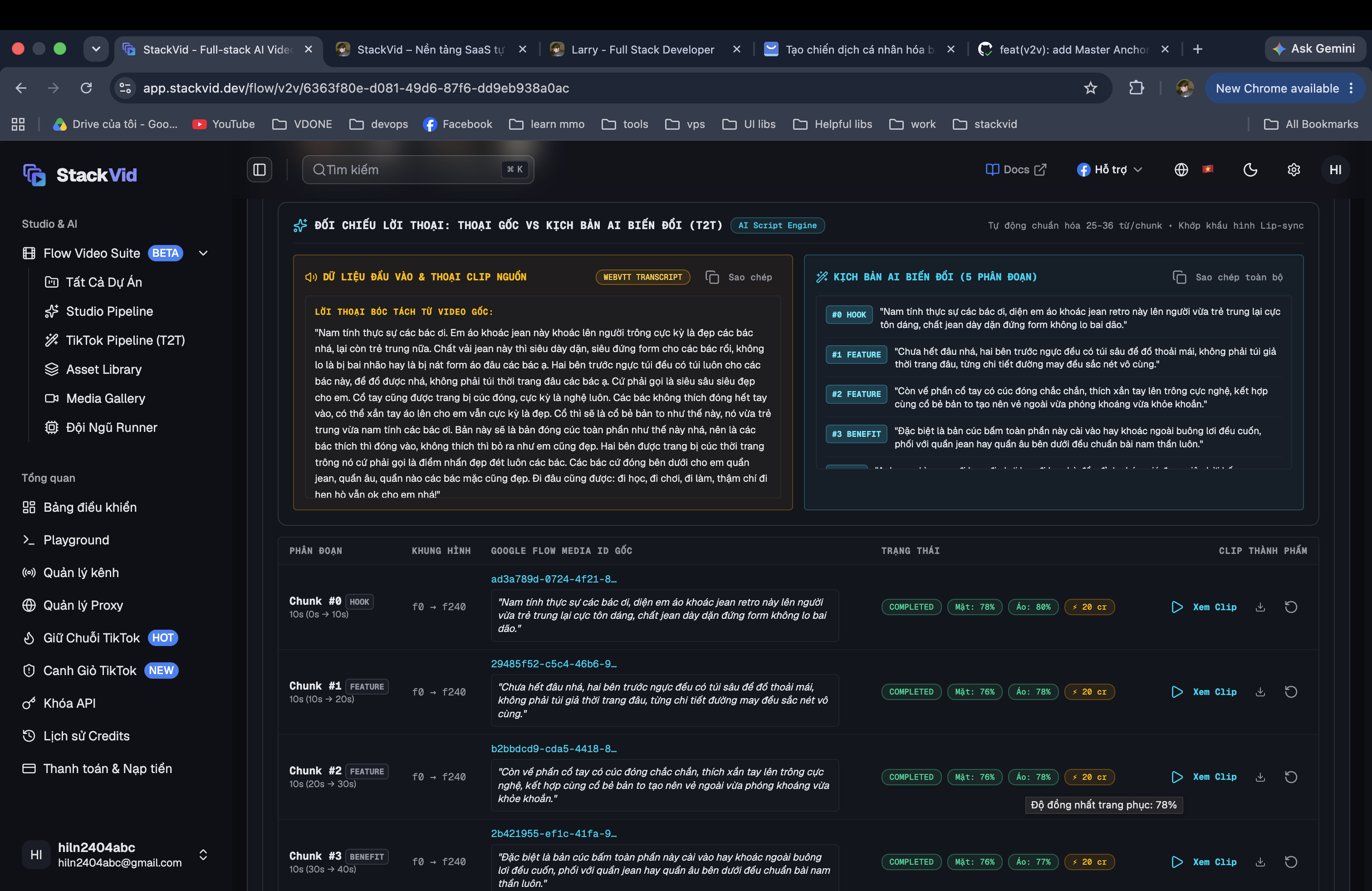The height and width of the screenshot is (891, 1372).
Task: Regenerate Chunk #0 refresh icon
Action: click(1291, 607)
